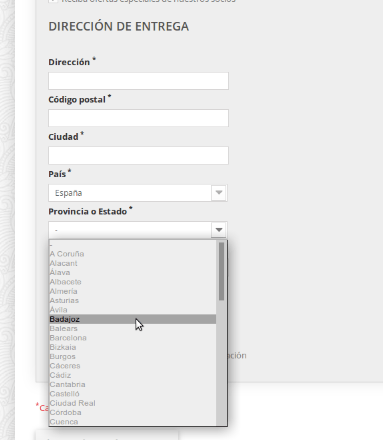Choose A Coruña in the province list

point(133,254)
